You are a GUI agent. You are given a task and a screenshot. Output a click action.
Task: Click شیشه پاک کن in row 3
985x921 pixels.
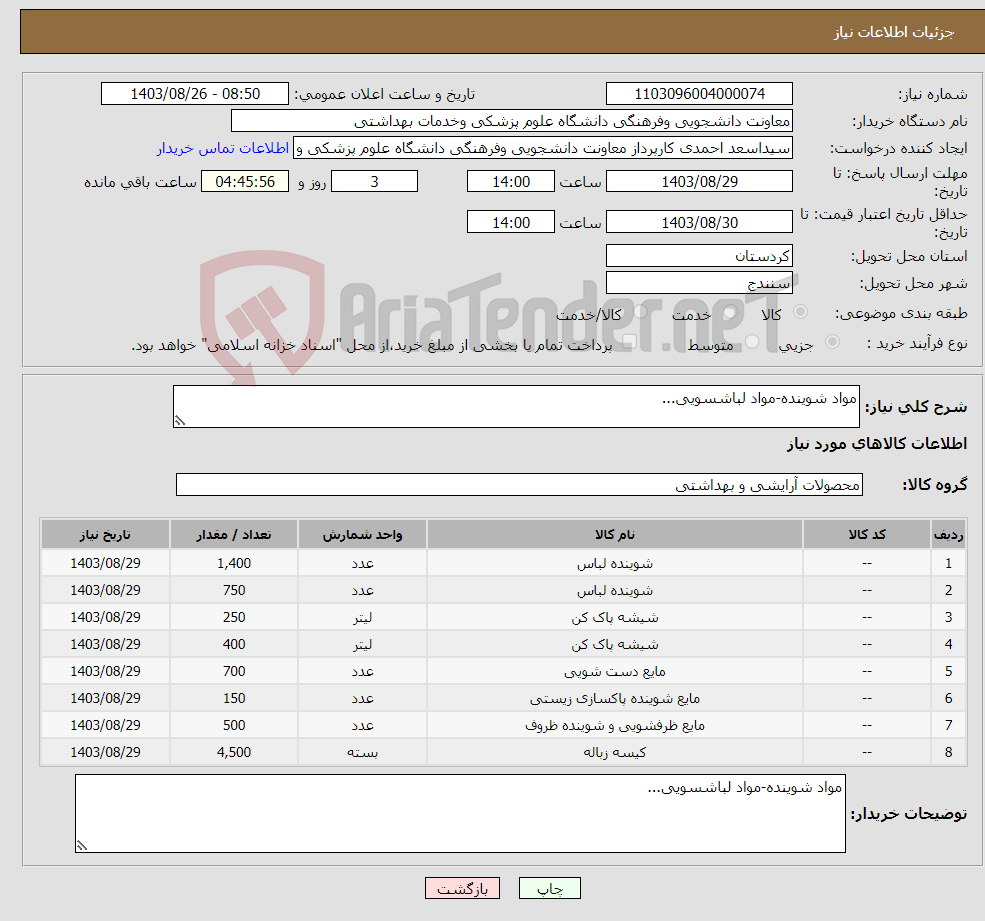[x=615, y=618]
